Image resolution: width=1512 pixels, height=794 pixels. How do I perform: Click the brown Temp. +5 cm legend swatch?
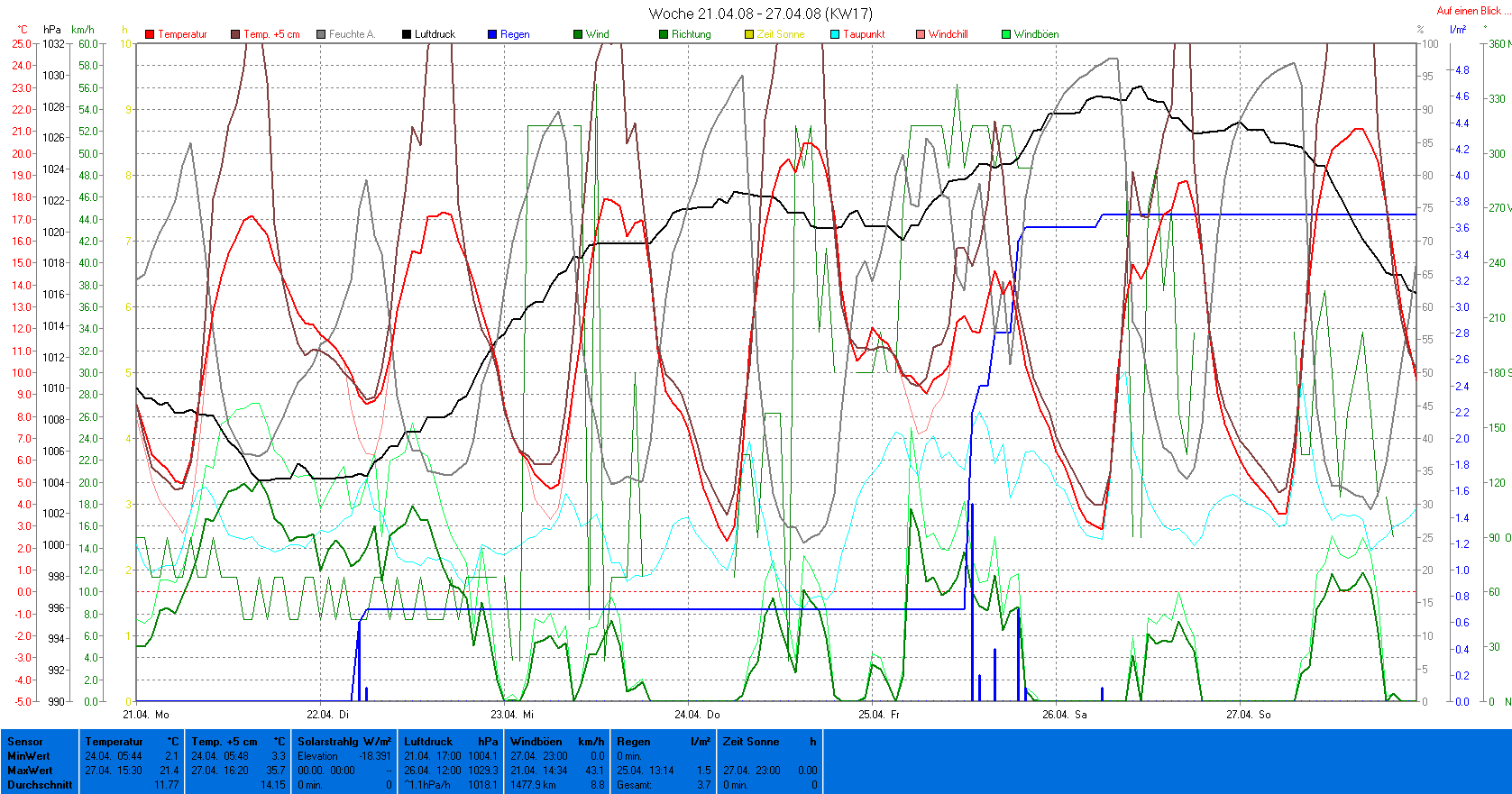click(x=235, y=34)
